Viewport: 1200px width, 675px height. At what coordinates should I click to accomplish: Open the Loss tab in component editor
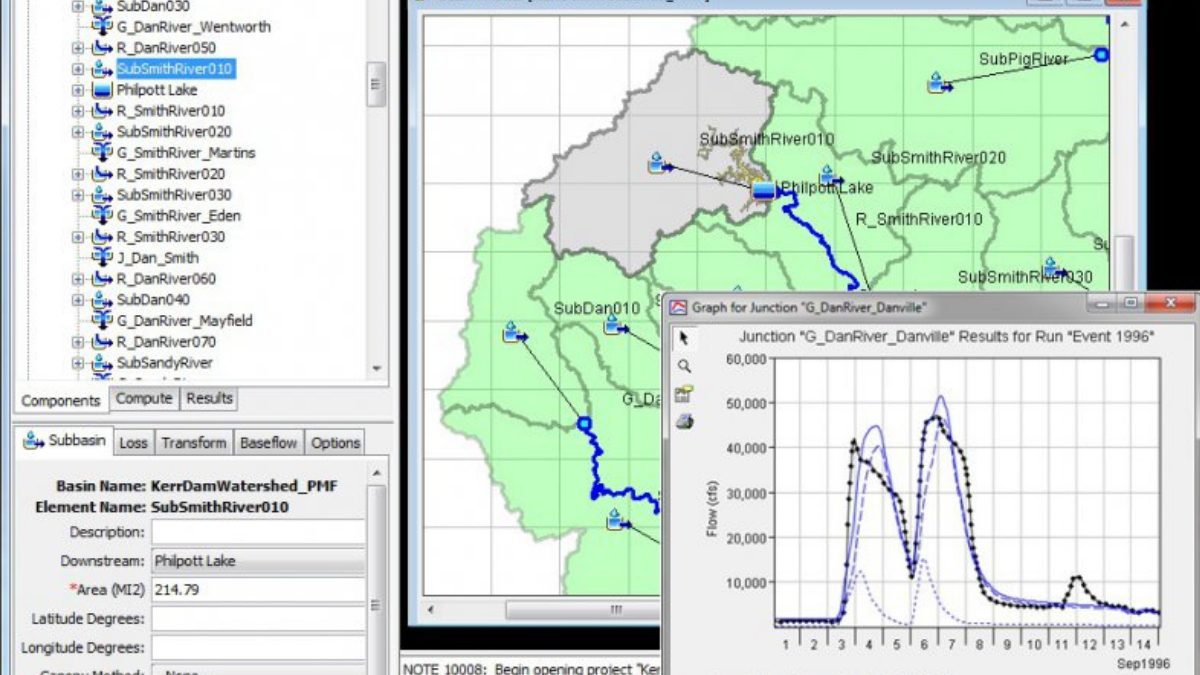click(x=133, y=442)
